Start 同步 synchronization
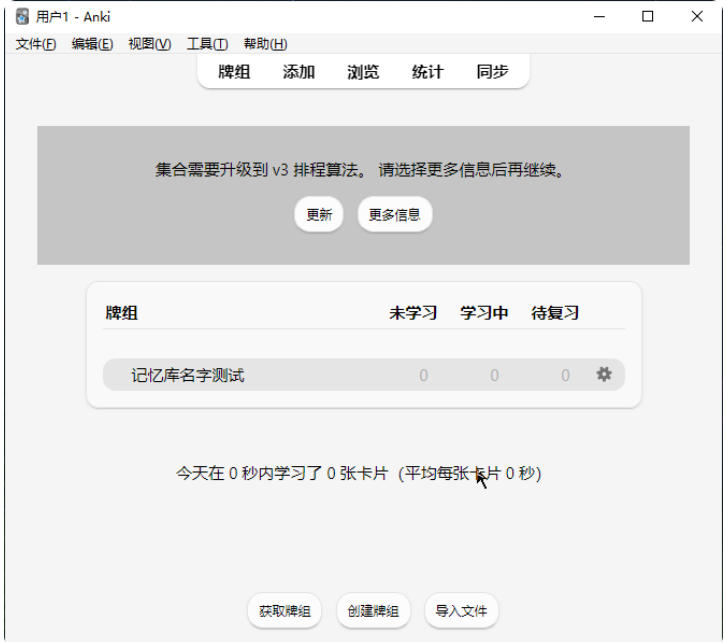 tap(492, 72)
